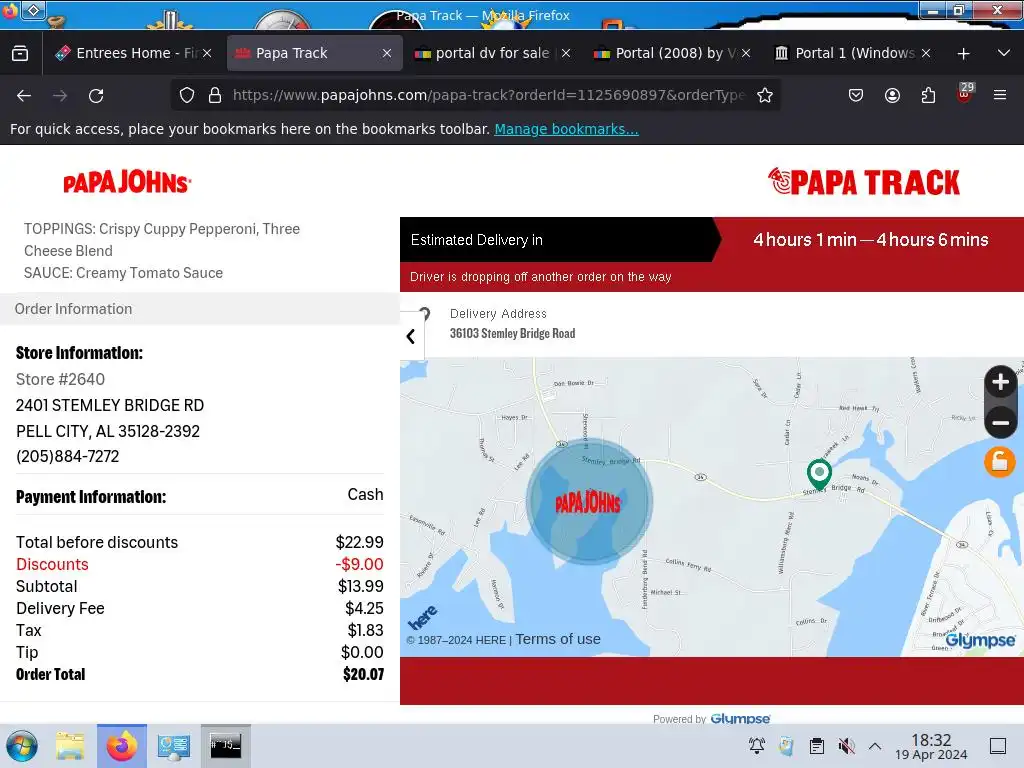Open File Explorer from the taskbar

click(x=70, y=746)
